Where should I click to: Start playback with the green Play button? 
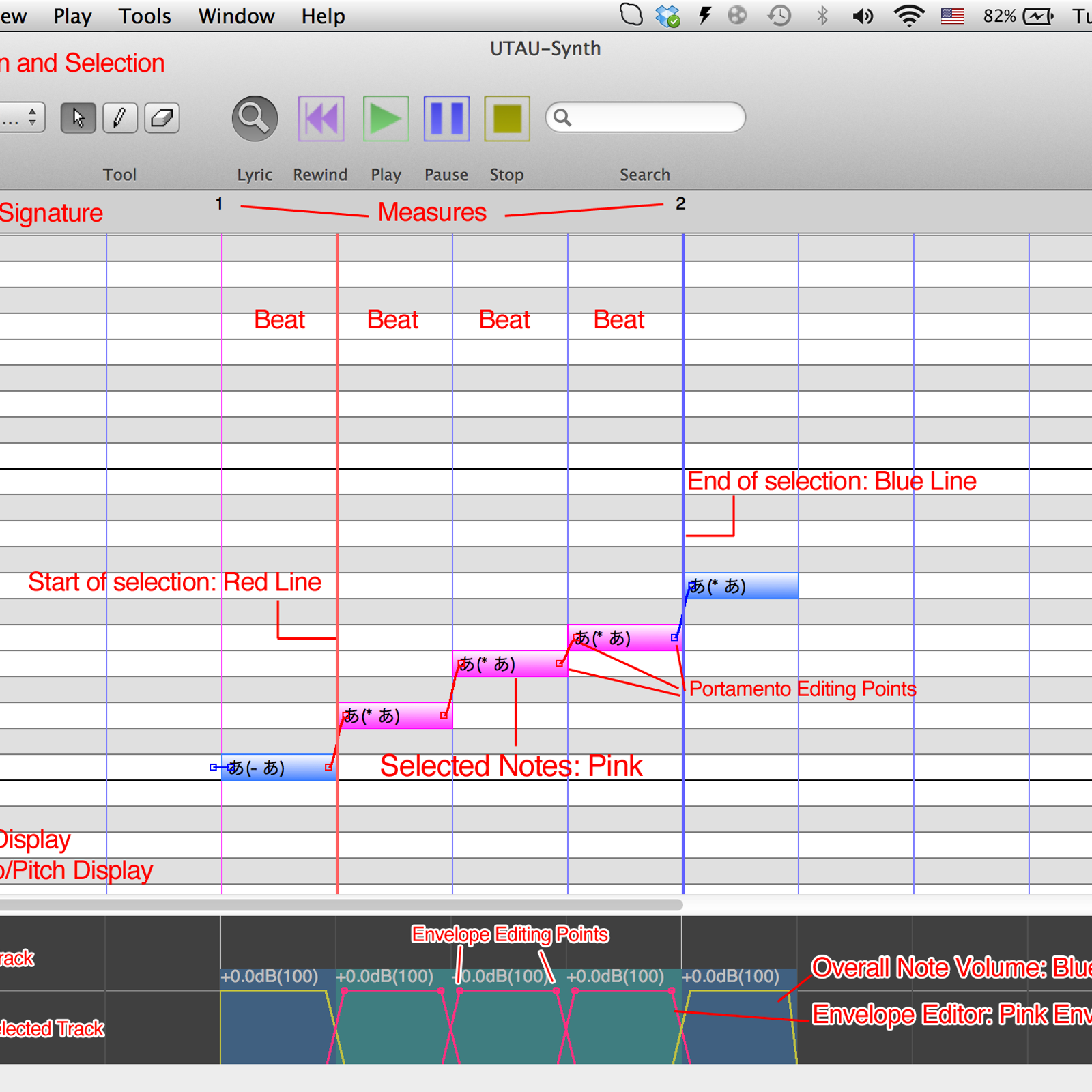[x=386, y=119]
